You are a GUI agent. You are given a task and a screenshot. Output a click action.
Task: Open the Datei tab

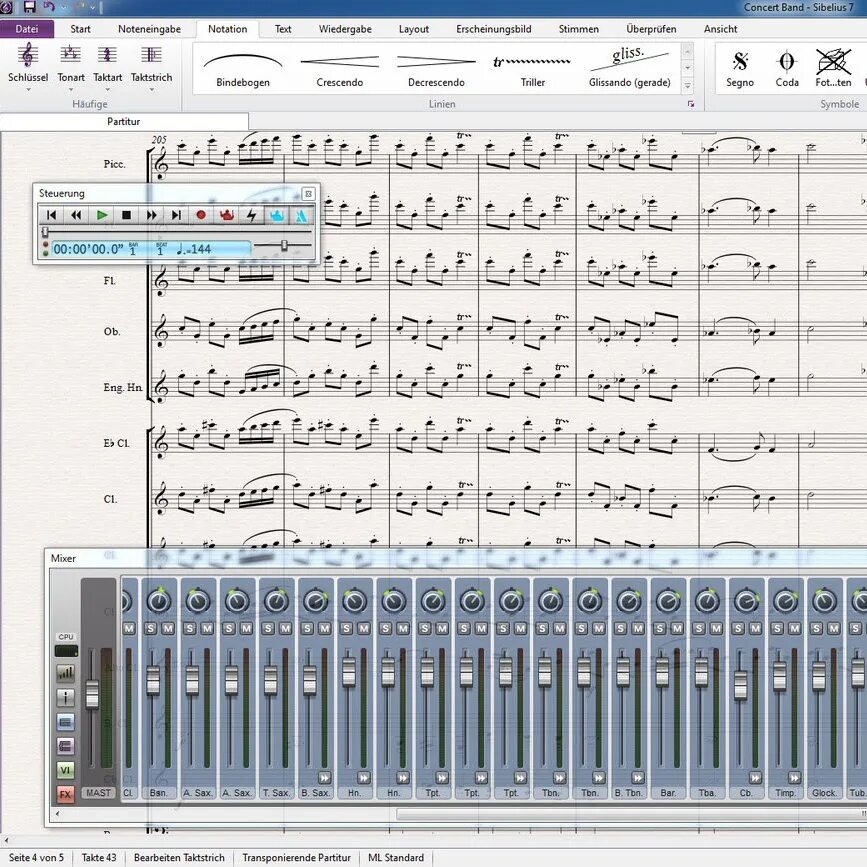(x=27, y=29)
